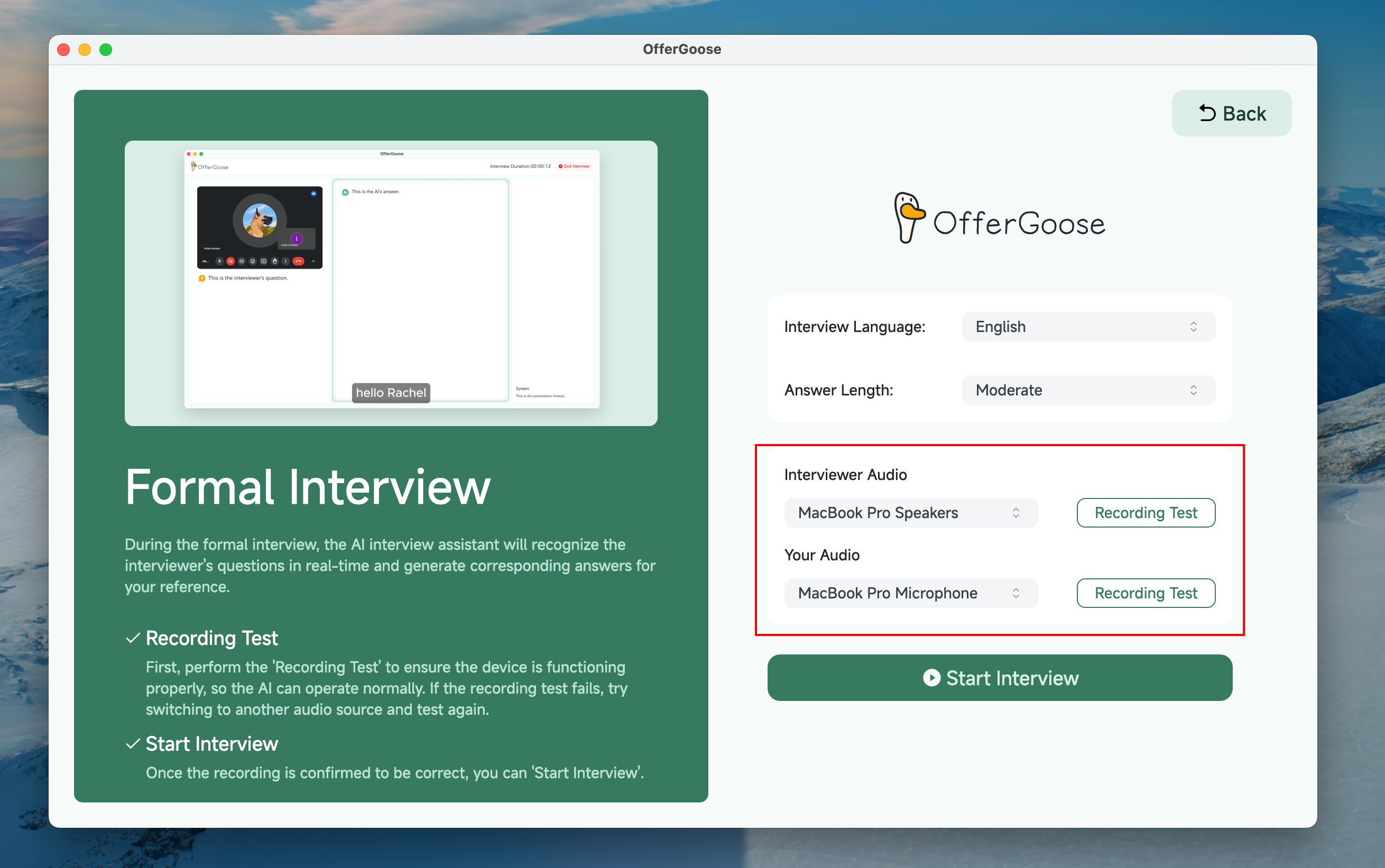
Task: Click End Interview in preview image
Action: (x=574, y=167)
